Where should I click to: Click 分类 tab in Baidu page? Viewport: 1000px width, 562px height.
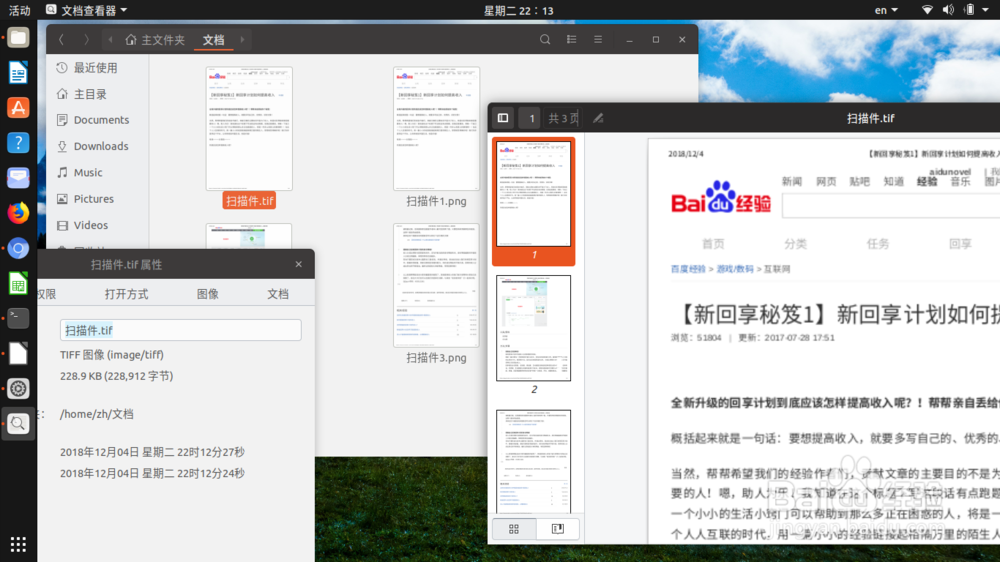[x=795, y=244]
